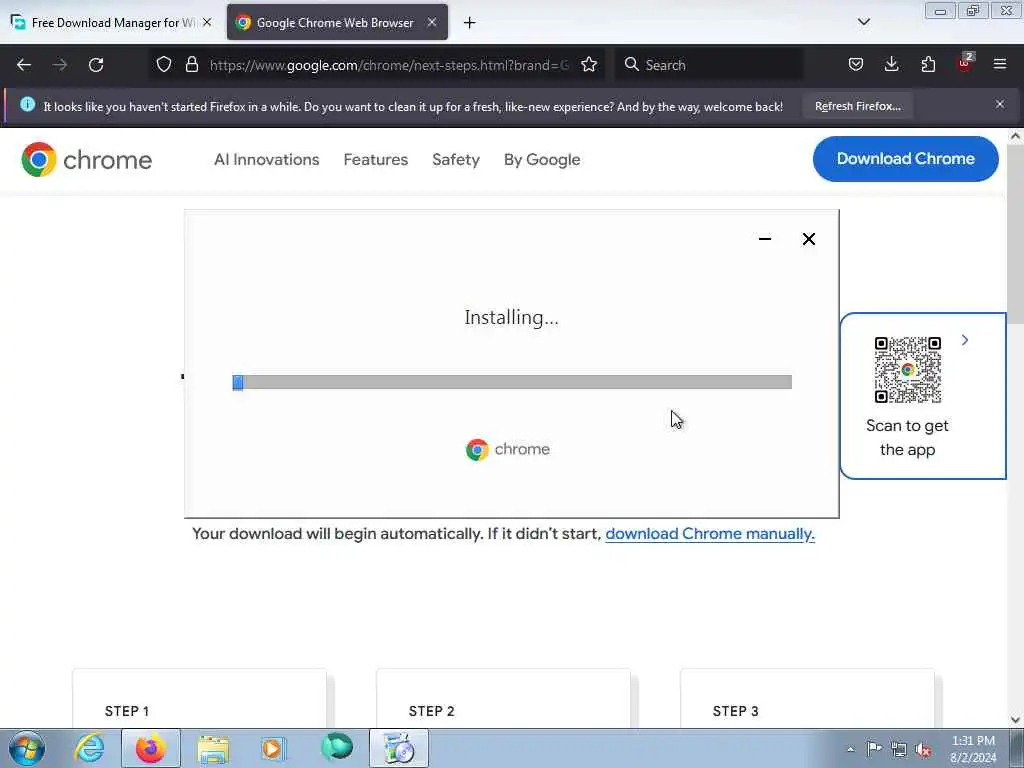Viewport: 1024px width, 768px height.
Task: Show site security via the padlock icon
Action: [x=191, y=64]
